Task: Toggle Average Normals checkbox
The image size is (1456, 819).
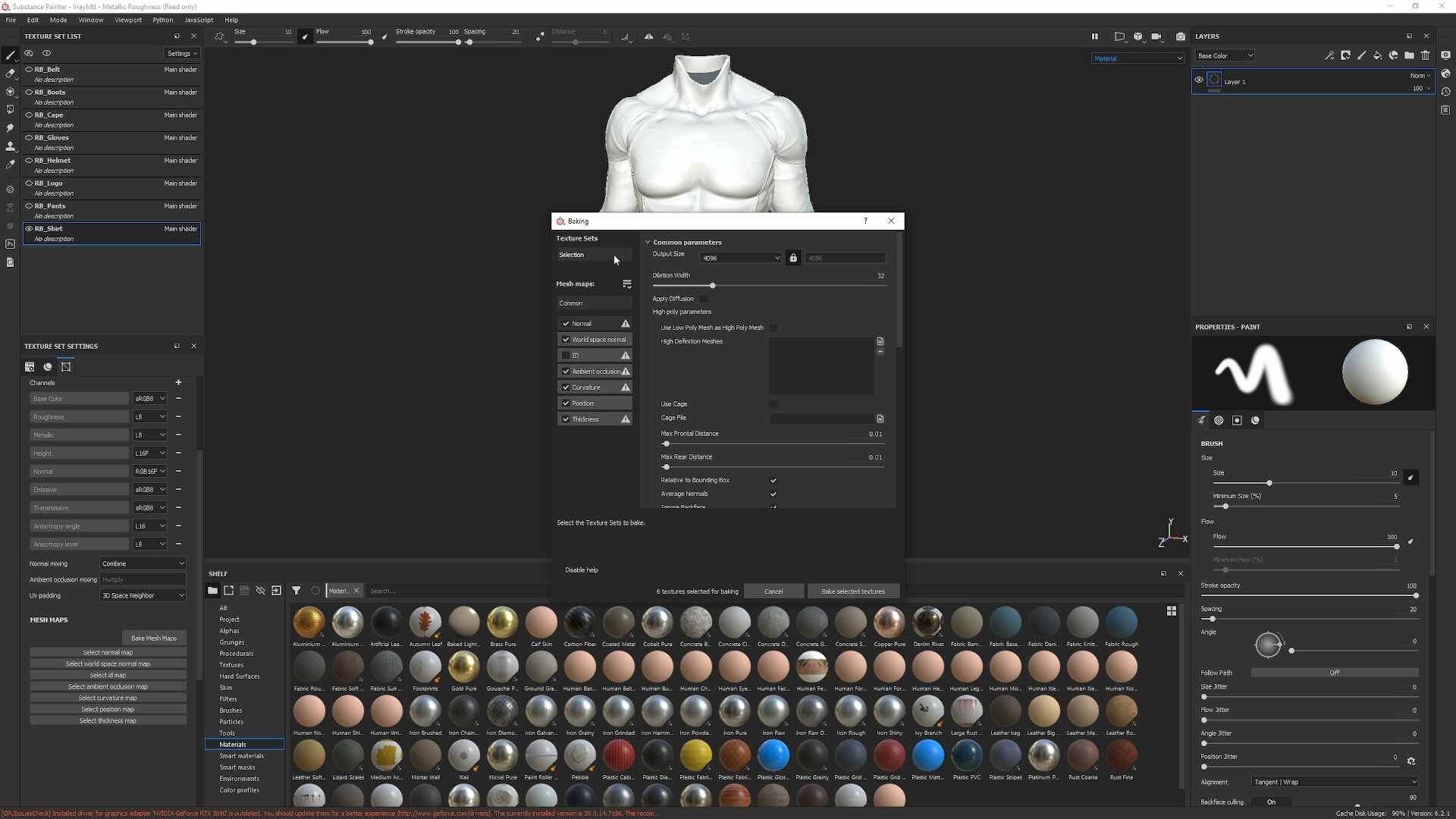Action: click(x=773, y=494)
